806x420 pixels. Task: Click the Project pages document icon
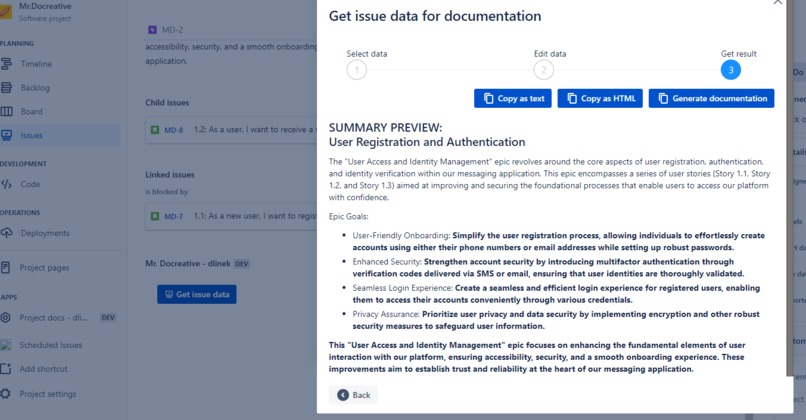(x=5, y=268)
